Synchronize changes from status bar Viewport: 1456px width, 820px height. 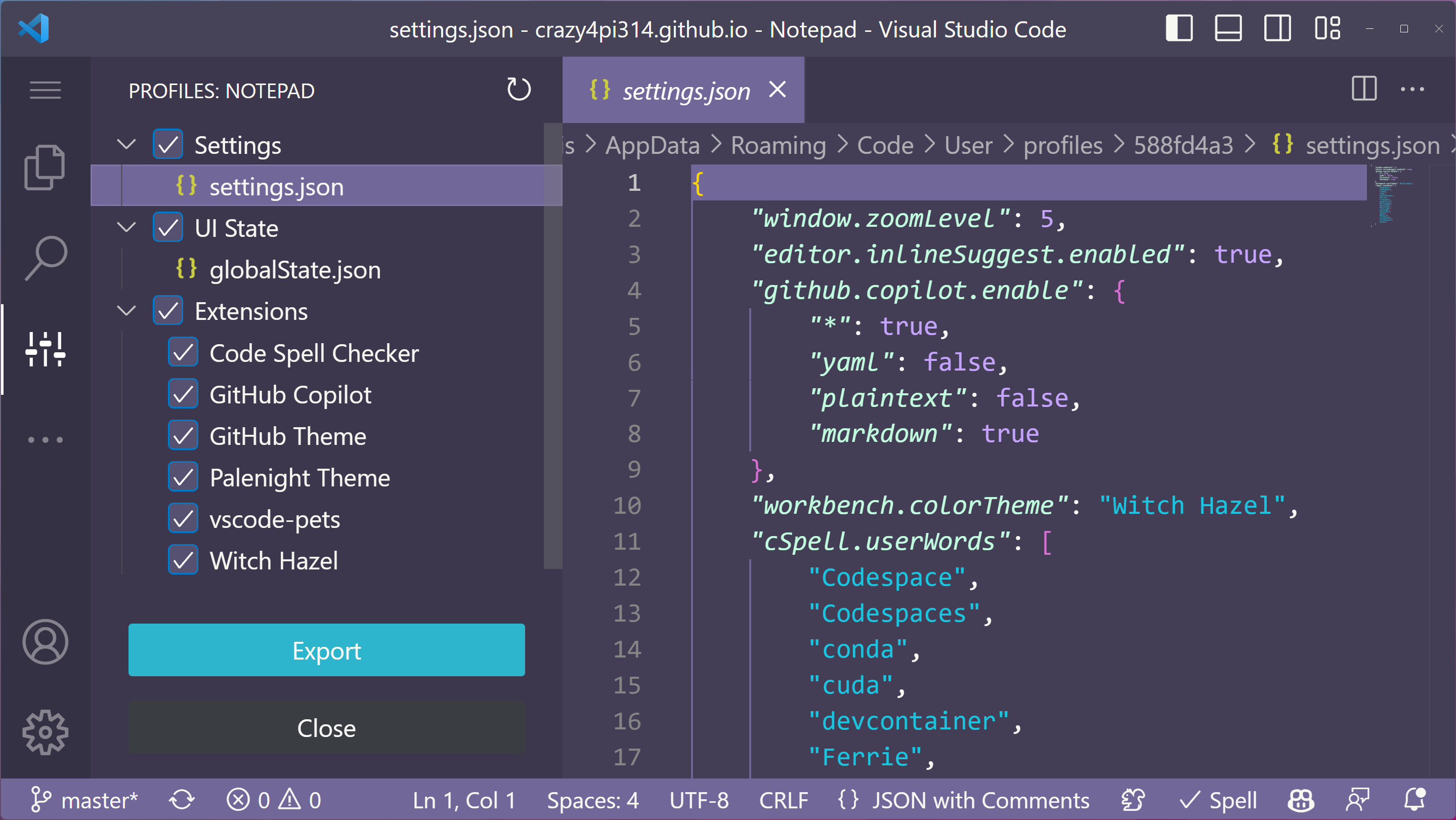click(182, 800)
